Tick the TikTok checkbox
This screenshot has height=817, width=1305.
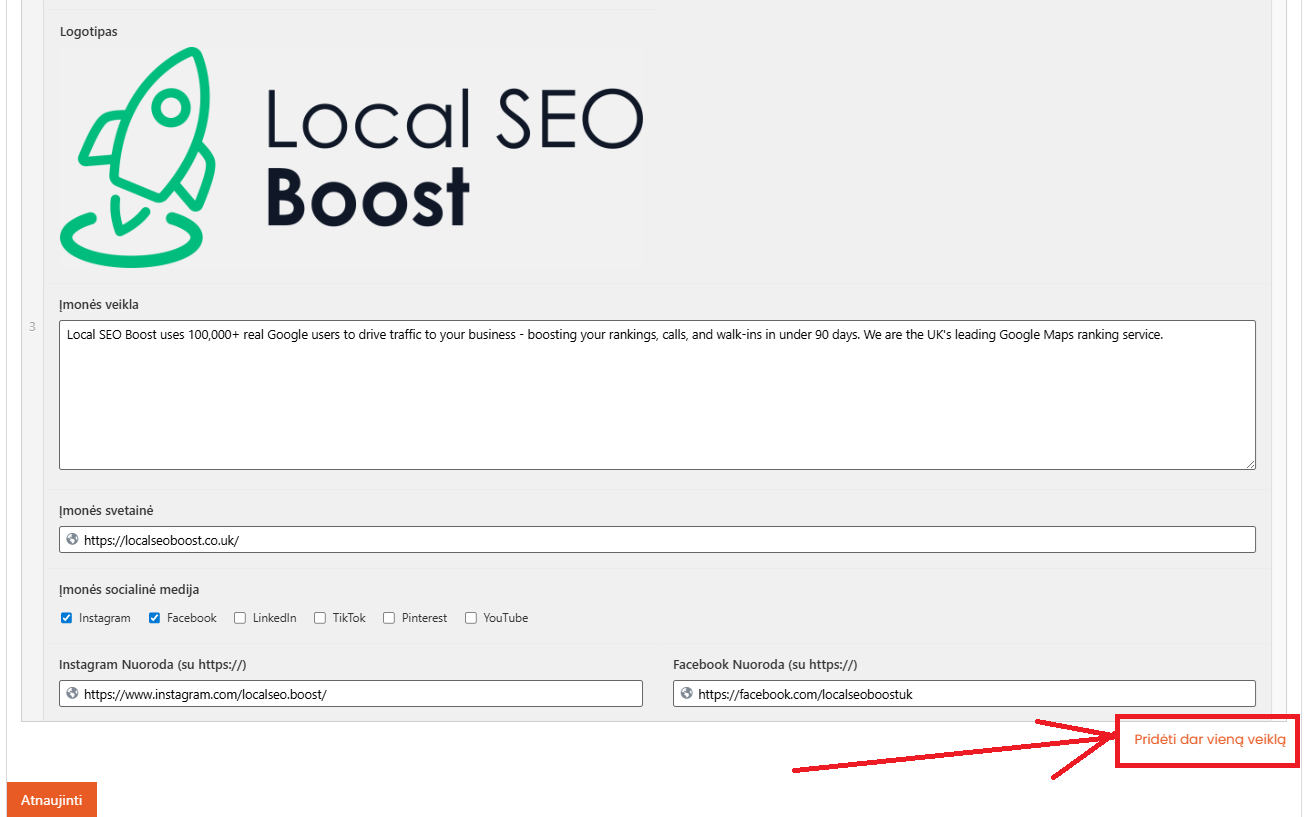(320, 618)
